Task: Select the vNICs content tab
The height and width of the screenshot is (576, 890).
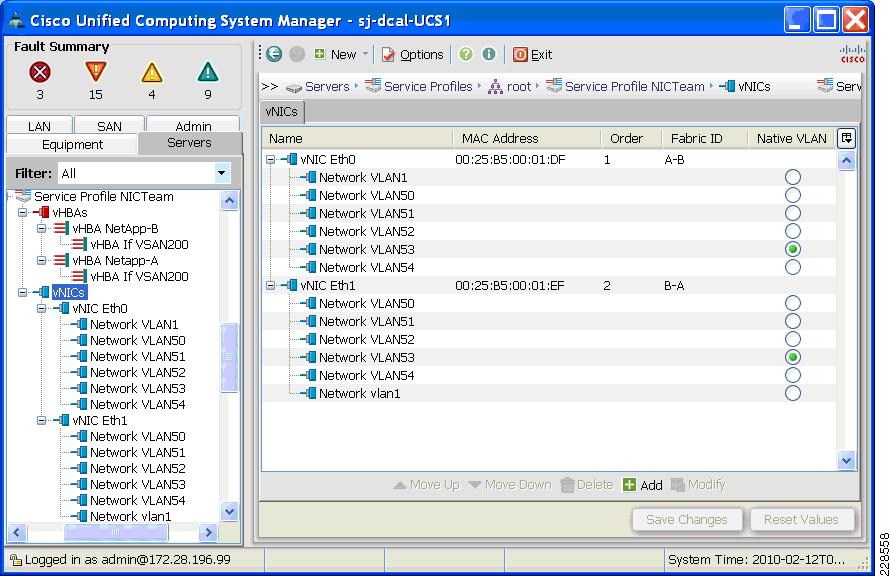Action: pyautogui.click(x=282, y=112)
